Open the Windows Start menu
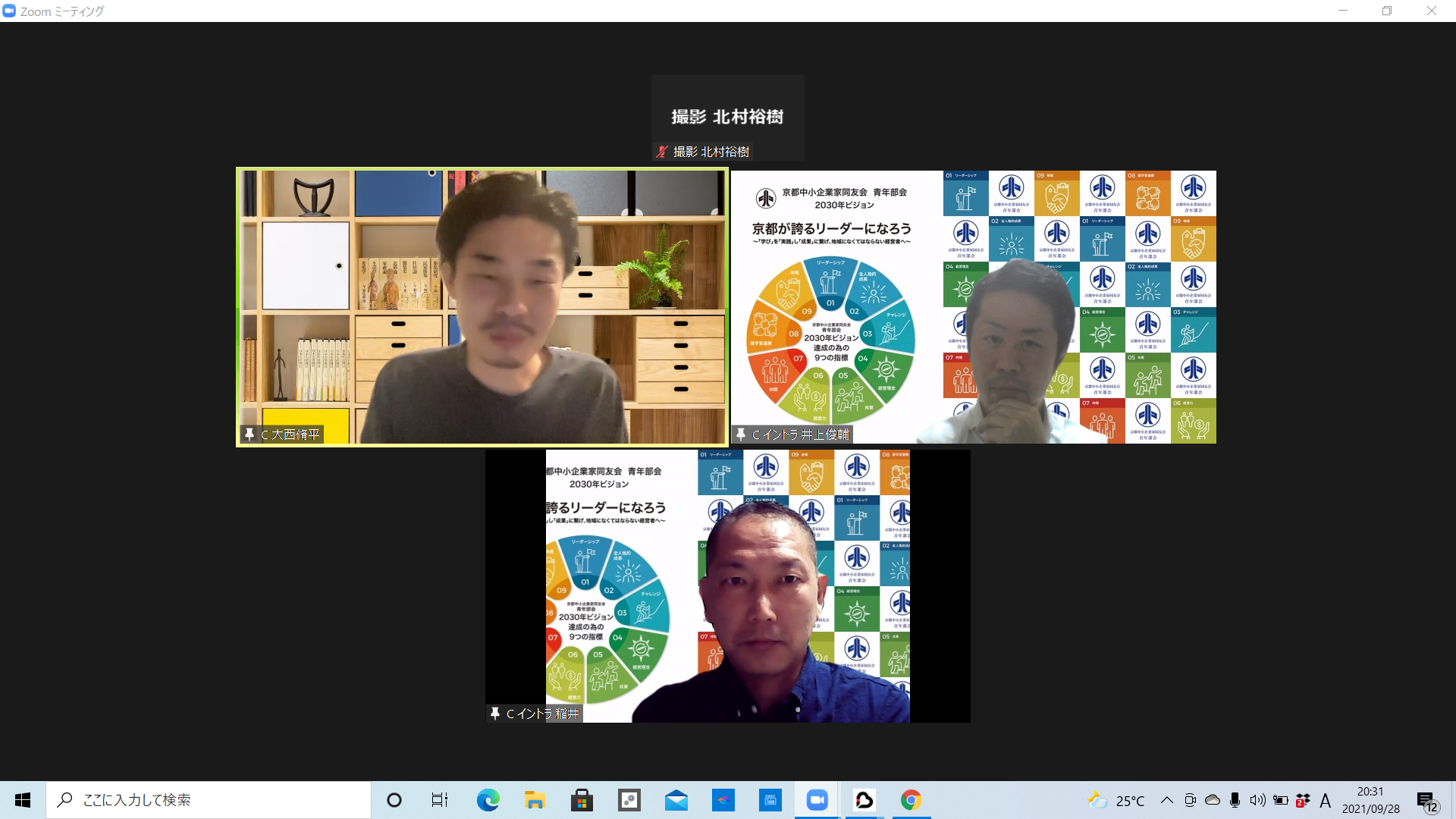1456x819 pixels. [23, 800]
